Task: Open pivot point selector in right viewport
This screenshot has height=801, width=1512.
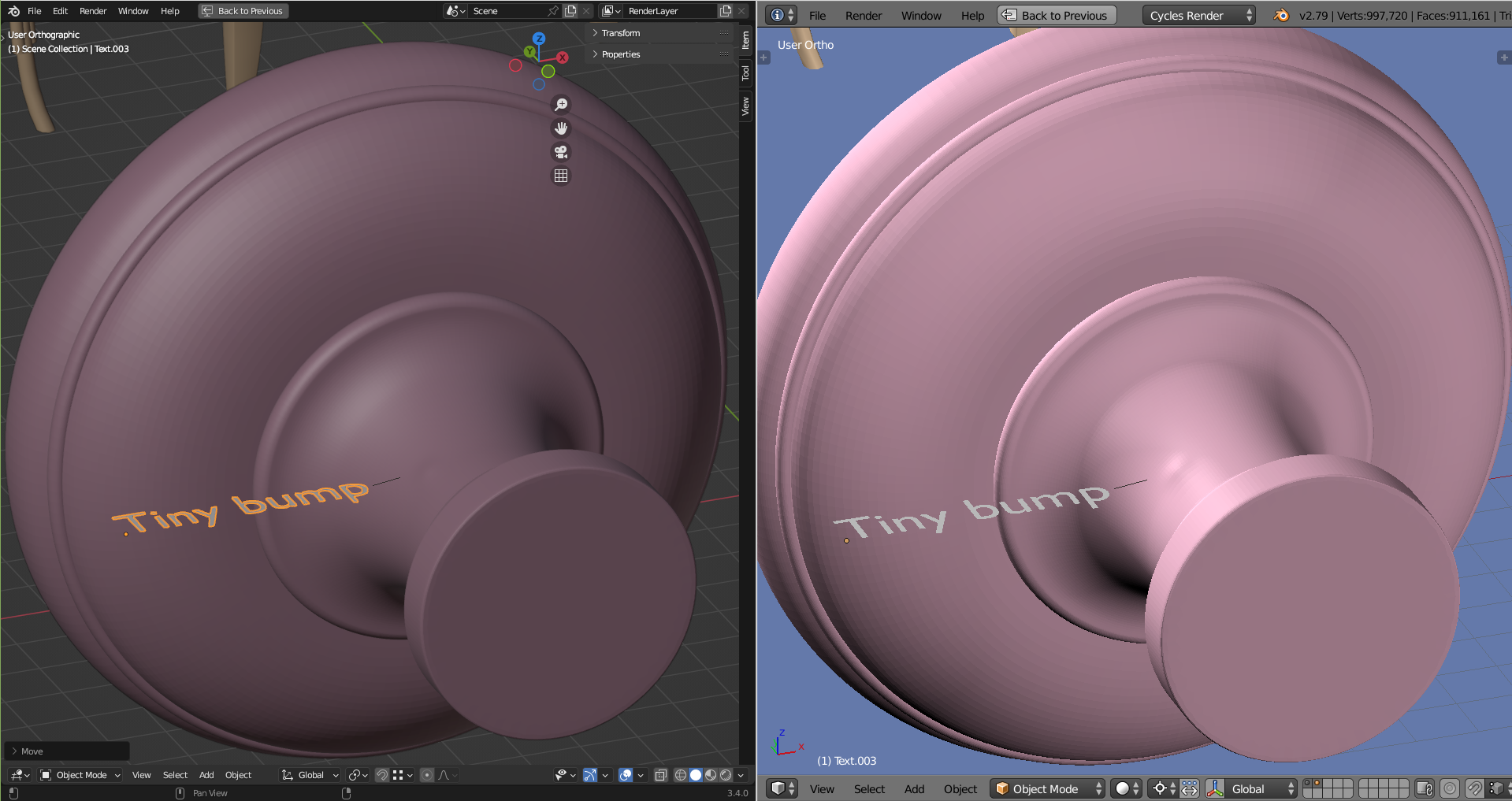Action: tap(1164, 788)
